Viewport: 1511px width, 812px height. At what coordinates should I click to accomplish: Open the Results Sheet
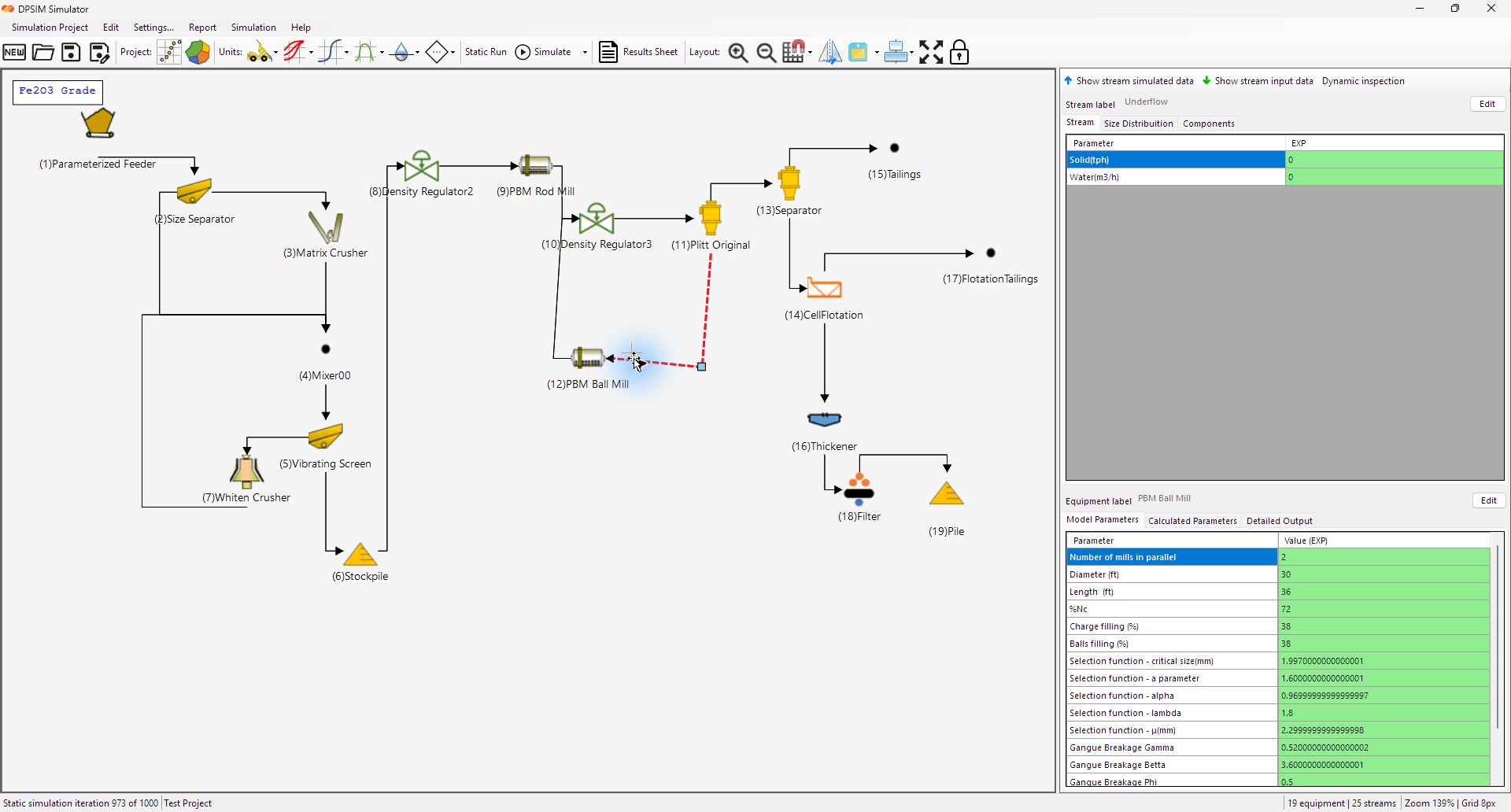click(x=638, y=52)
